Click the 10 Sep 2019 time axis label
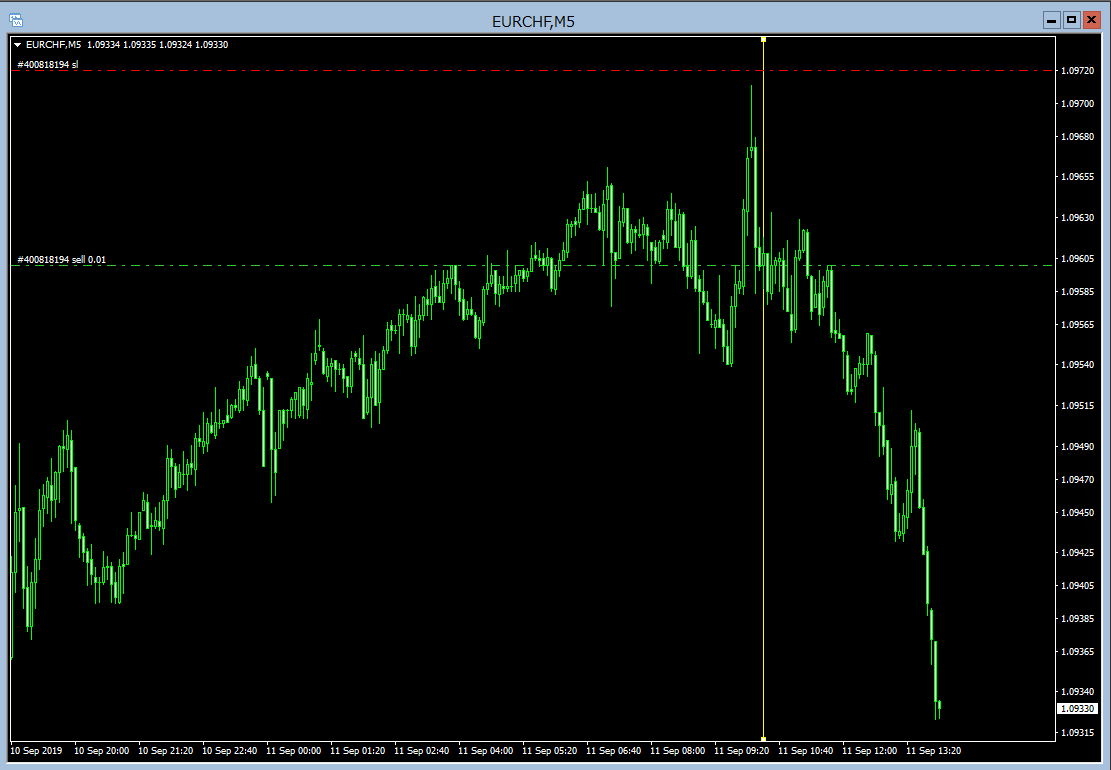 pyautogui.click(x=36, y=751)
